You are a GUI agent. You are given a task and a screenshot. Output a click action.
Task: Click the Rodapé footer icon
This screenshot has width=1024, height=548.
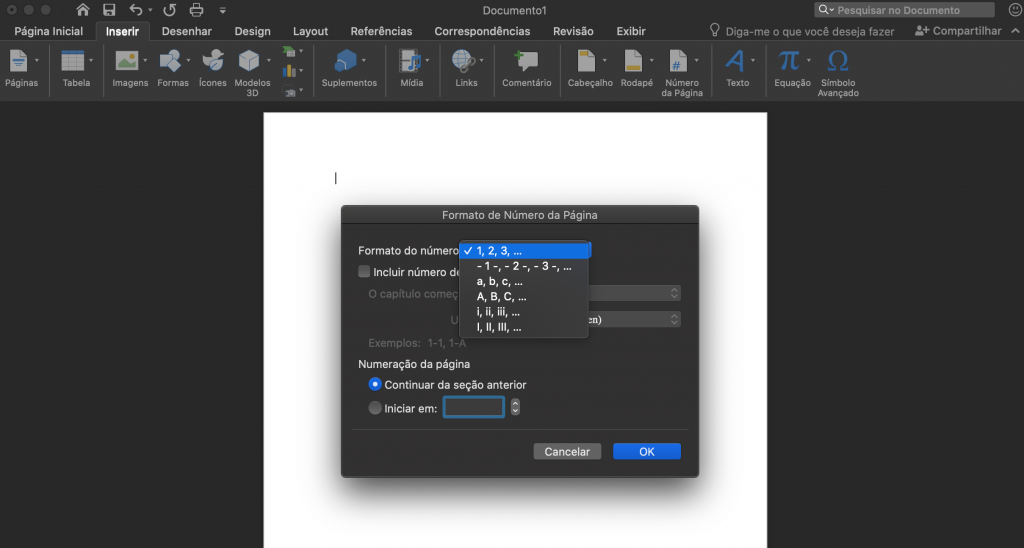click(x=633, y=61)
